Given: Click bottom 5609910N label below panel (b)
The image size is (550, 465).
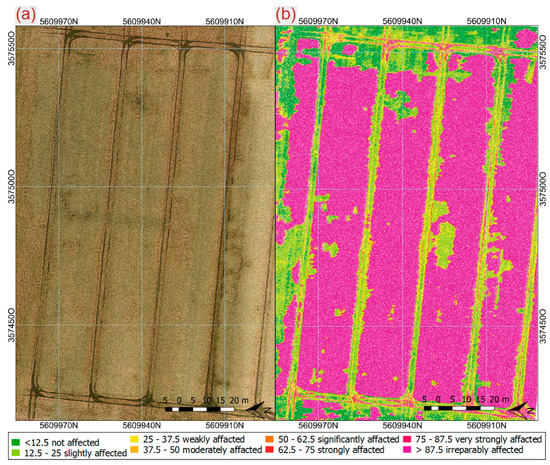Looking at the screenshot, I should 487,425.
